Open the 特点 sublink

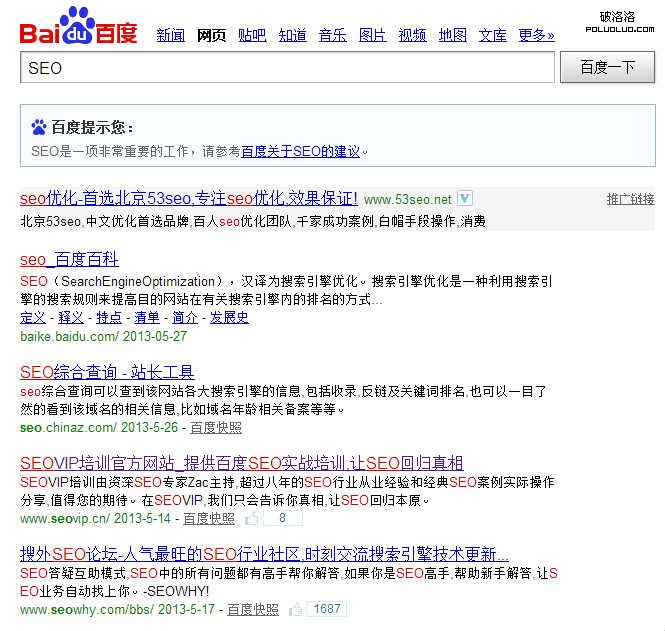(x=109, y=317)
